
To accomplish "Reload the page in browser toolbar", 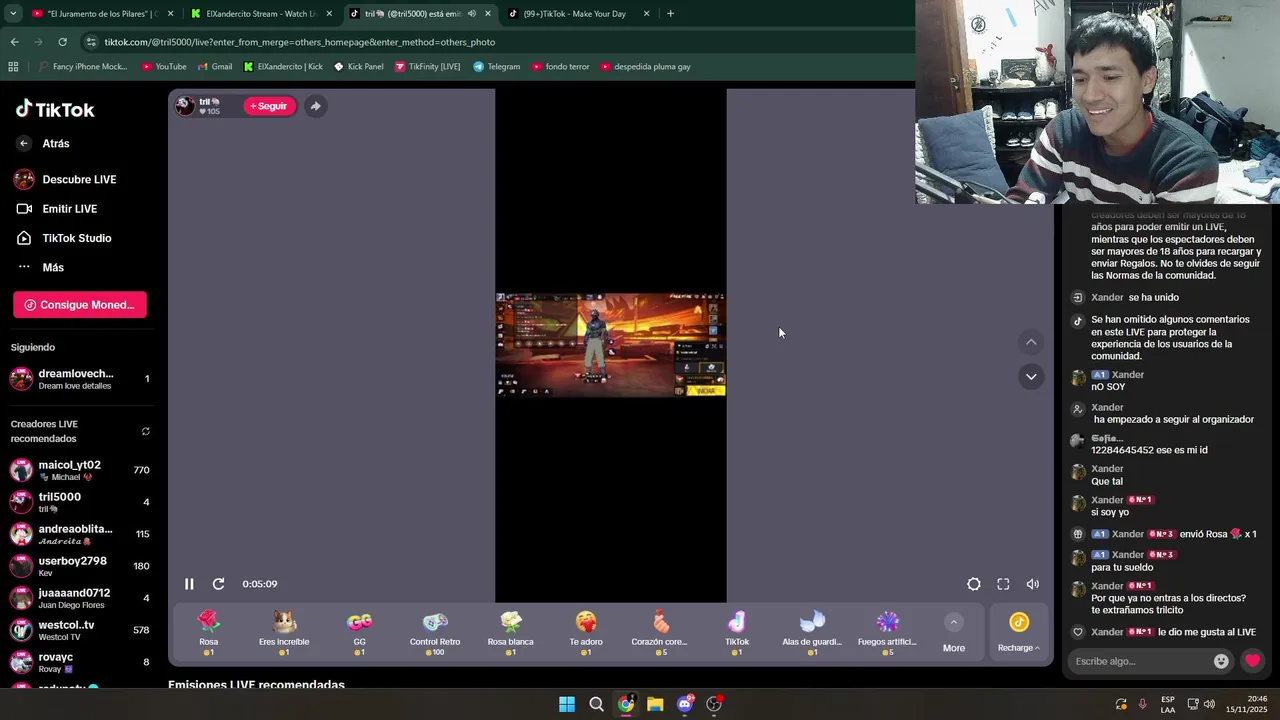I will (x=62, y=42).
